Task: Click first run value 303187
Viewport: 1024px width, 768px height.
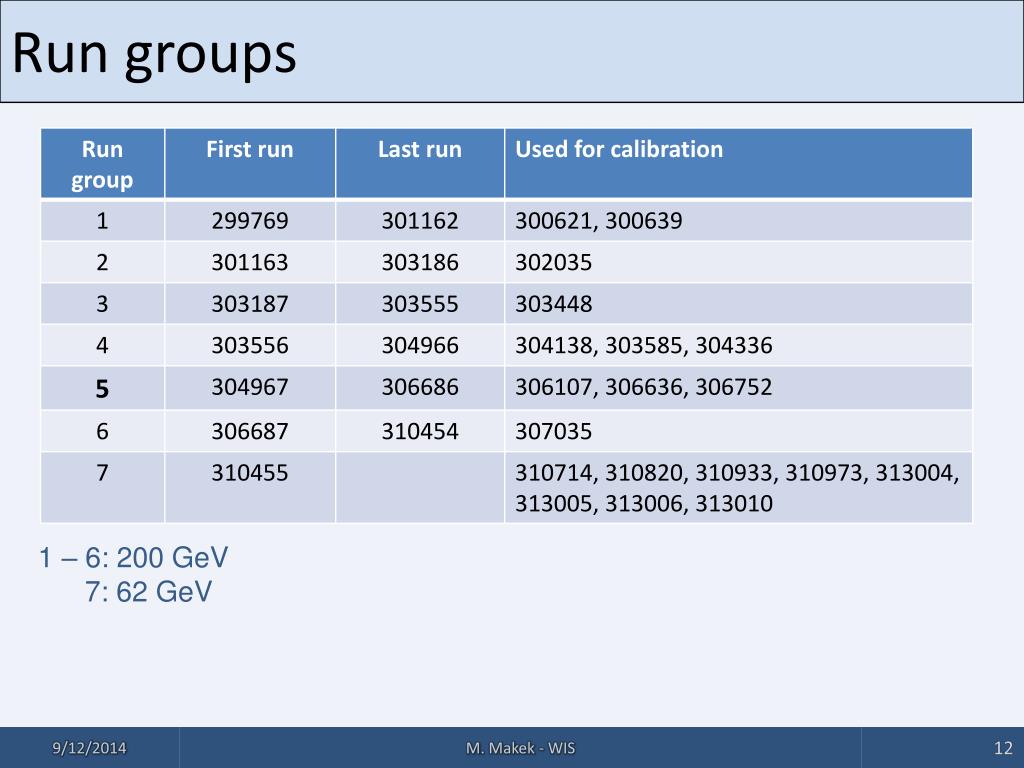Action: pyautogui.click(x=249, y=304)
